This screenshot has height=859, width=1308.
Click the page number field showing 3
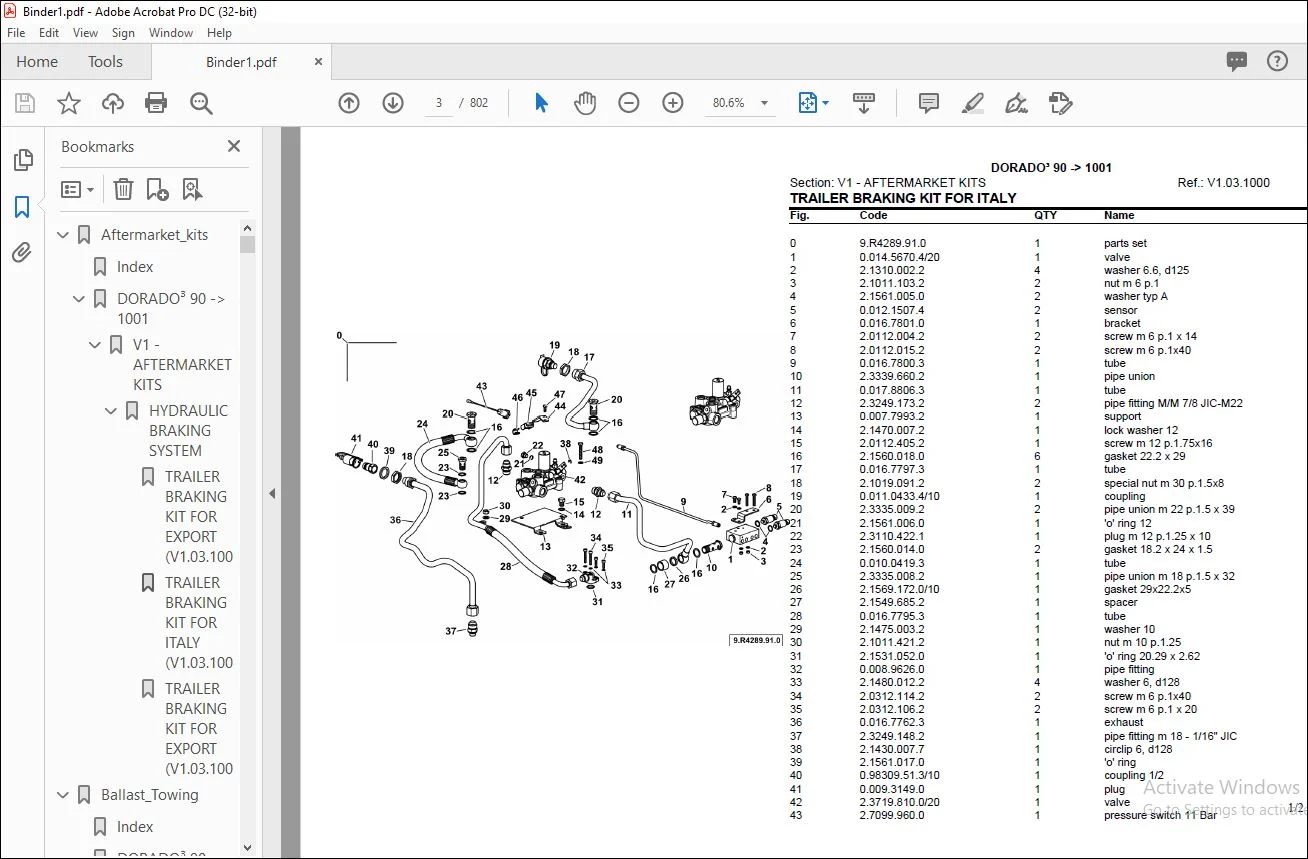click(439, 103)
